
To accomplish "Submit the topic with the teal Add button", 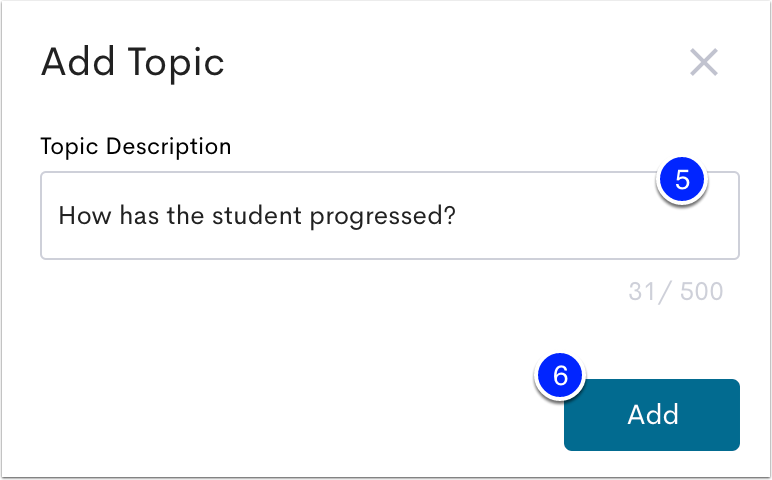I will [651, 415].
